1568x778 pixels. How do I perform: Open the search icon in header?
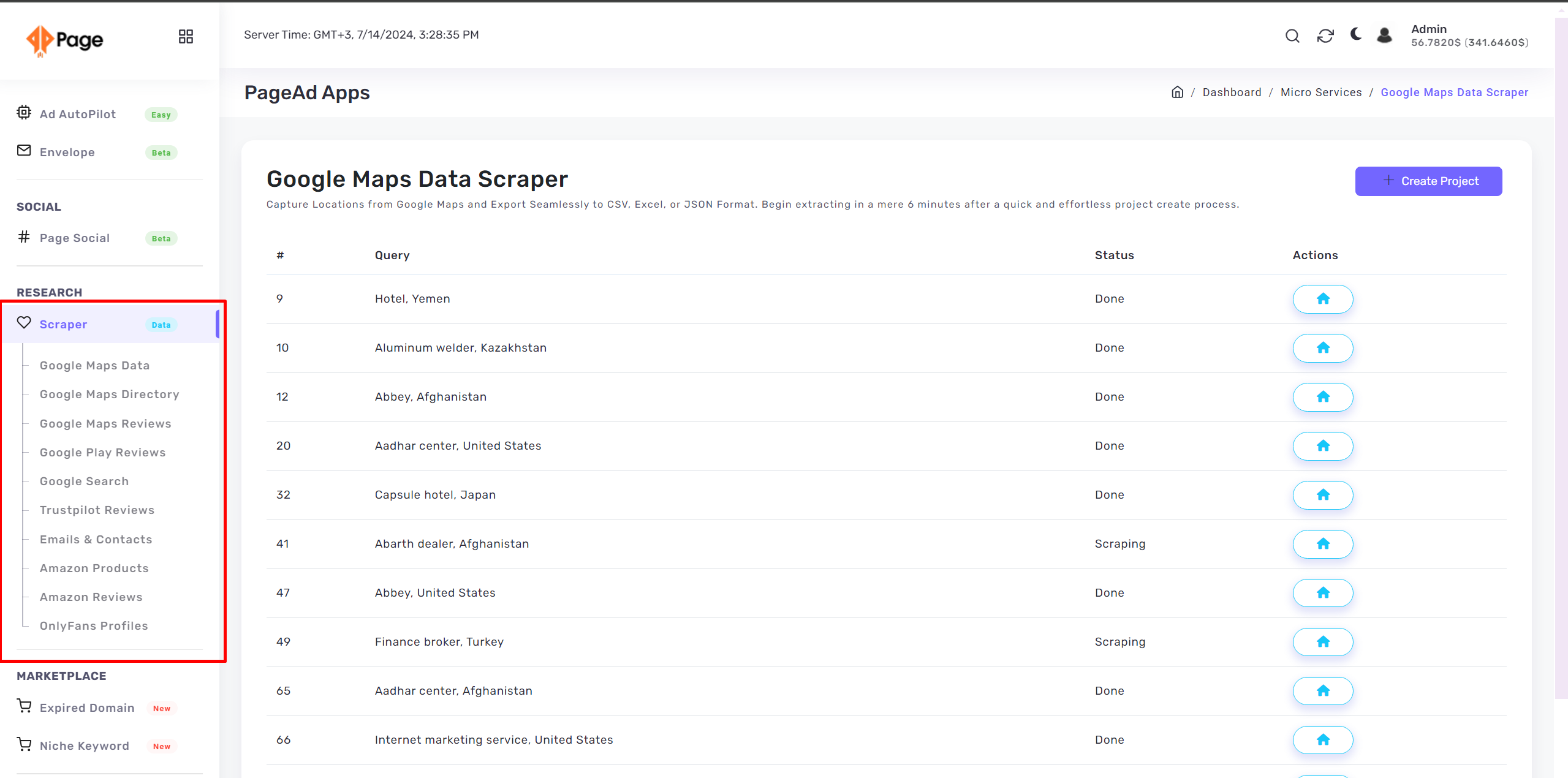coord(1292,36)
